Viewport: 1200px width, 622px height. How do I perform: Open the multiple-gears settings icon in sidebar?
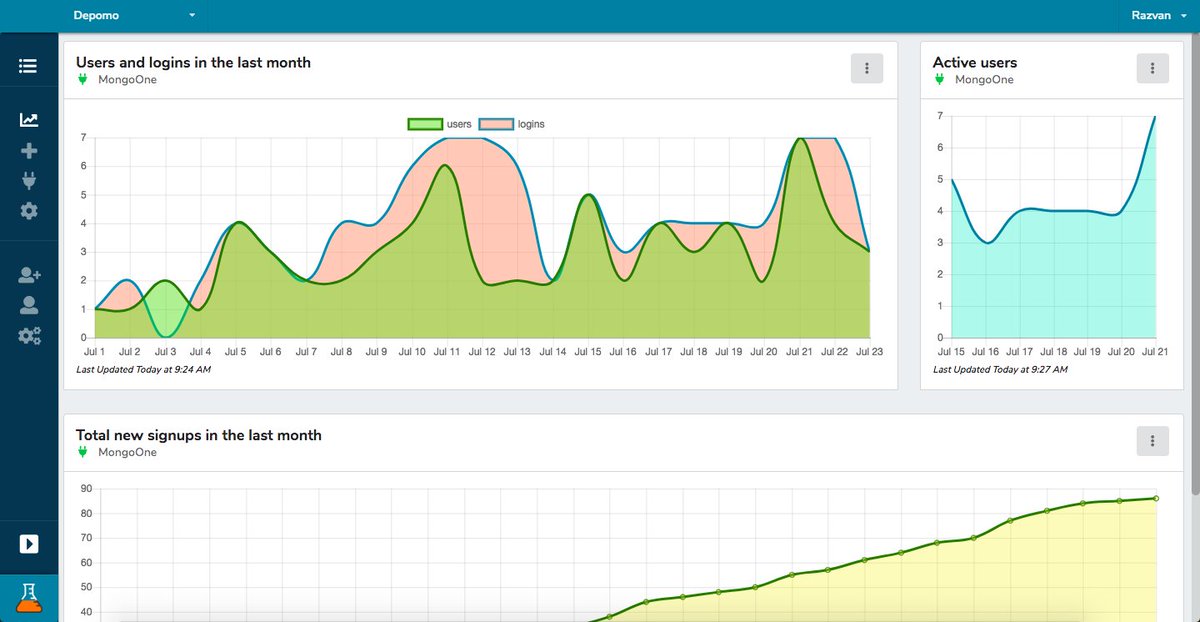click(29, 336)
